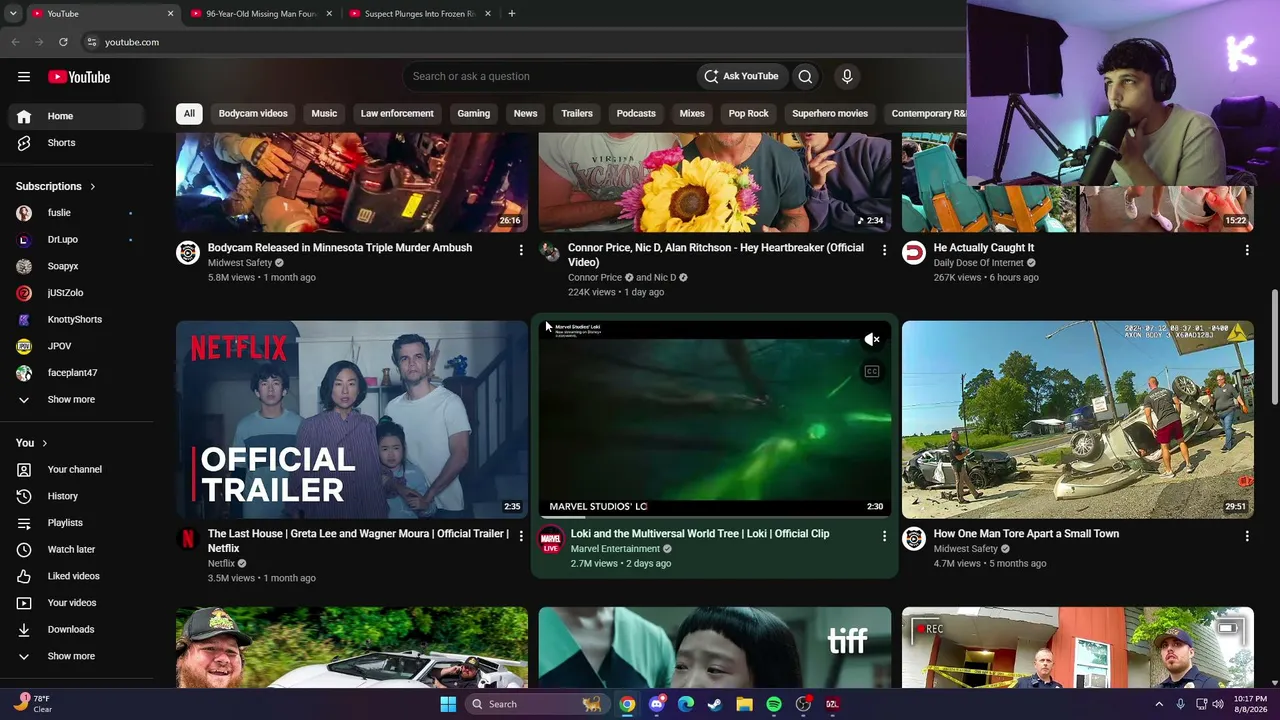Viewport: 1280px width, 720px height.
Task: Open options menu for Minnesota Triple Murder video
Action: (x=521, y=250)
